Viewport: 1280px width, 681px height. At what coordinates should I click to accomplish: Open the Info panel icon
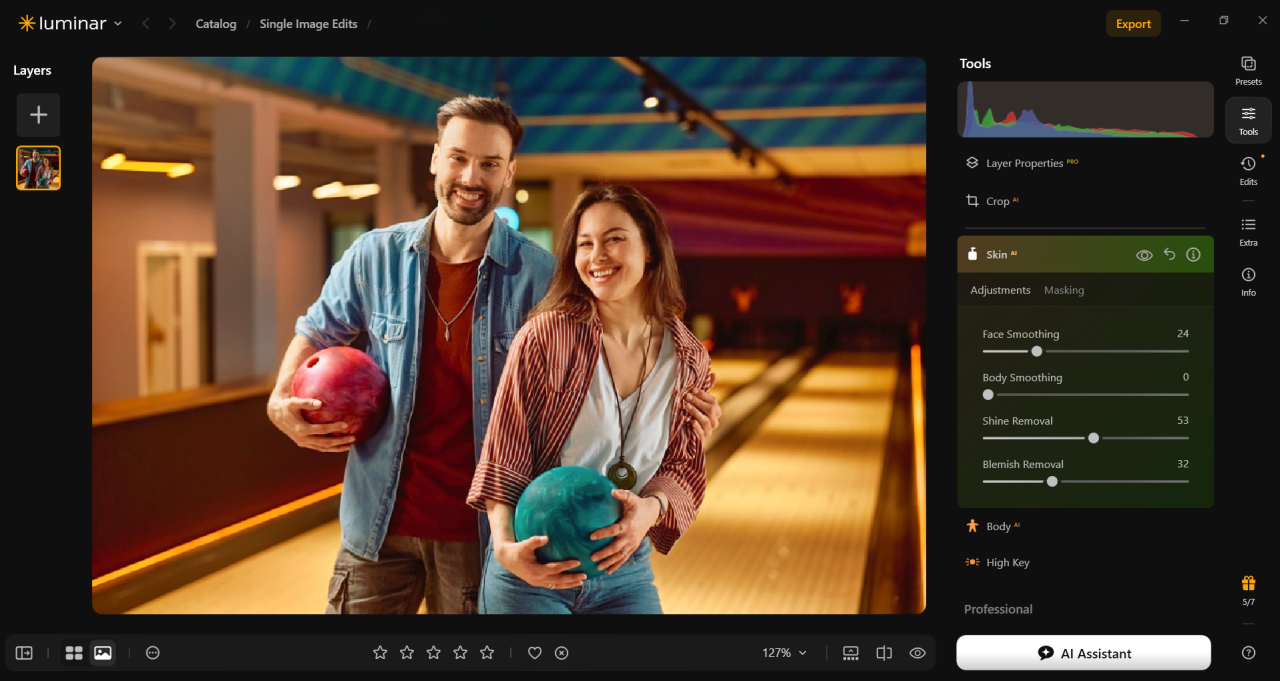[1248, 281]
